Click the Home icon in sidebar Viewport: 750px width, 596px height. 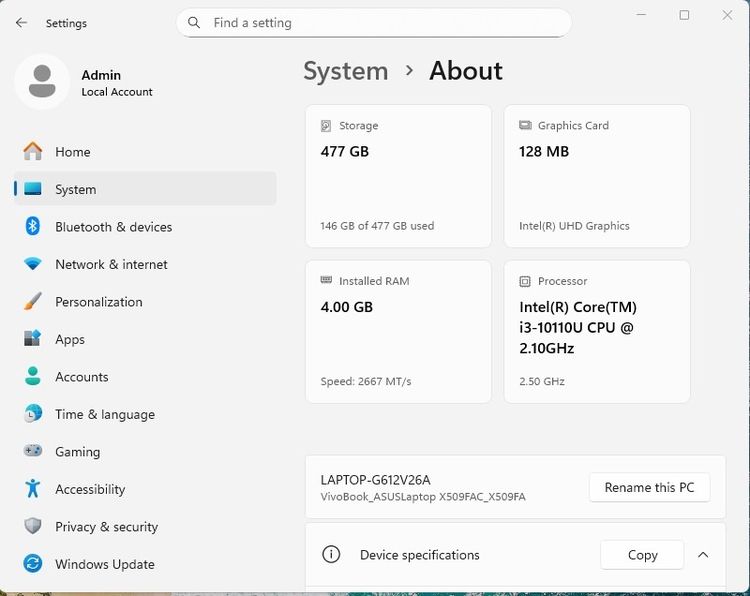click(x=33, y=151)
